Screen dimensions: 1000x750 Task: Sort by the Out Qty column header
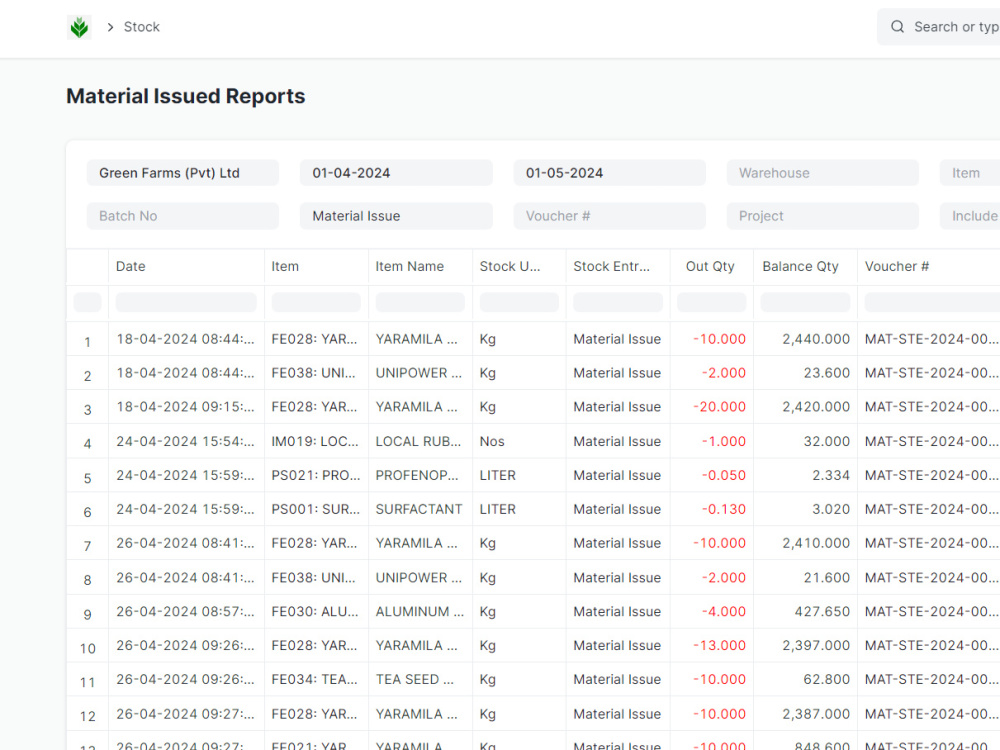pyautogui.click(x=710, y=266)
